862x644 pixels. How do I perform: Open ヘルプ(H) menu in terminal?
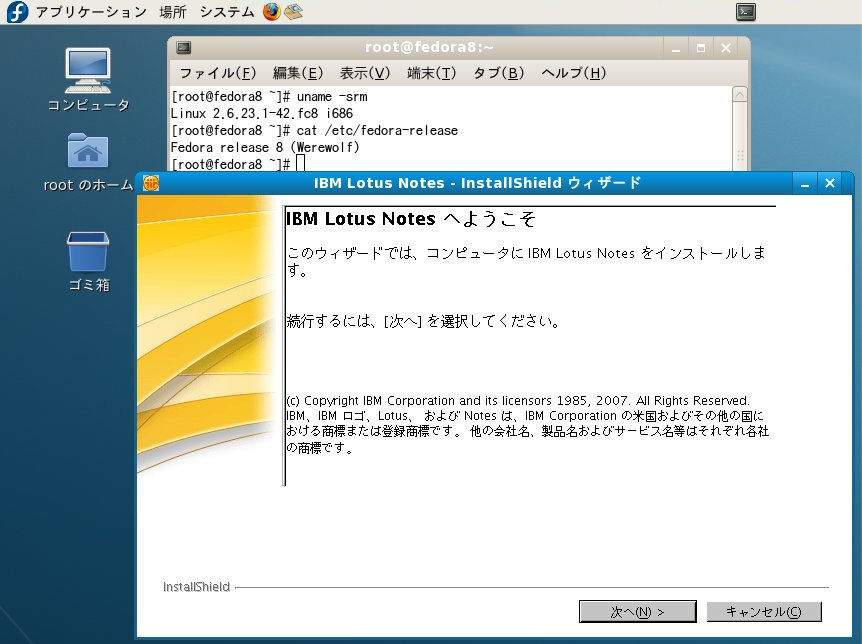tap(573, 73)
